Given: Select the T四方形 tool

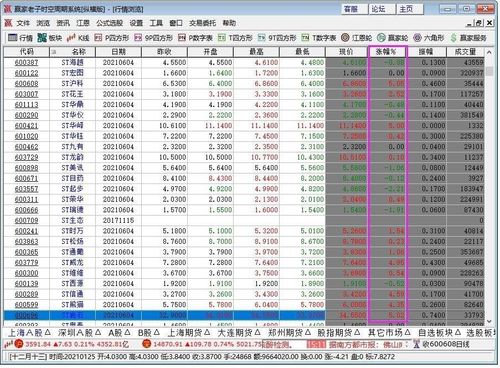Looking at the screenshot, I should [235, 38].
